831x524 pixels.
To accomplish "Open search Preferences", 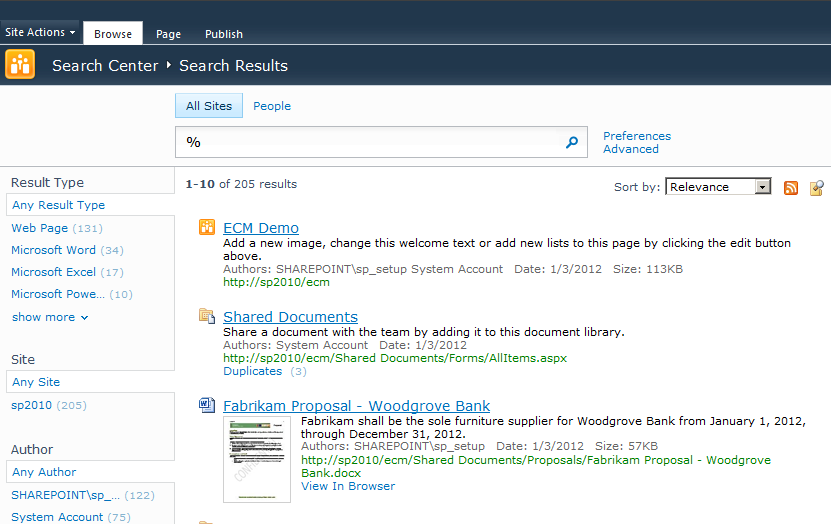I will (637, 136).
